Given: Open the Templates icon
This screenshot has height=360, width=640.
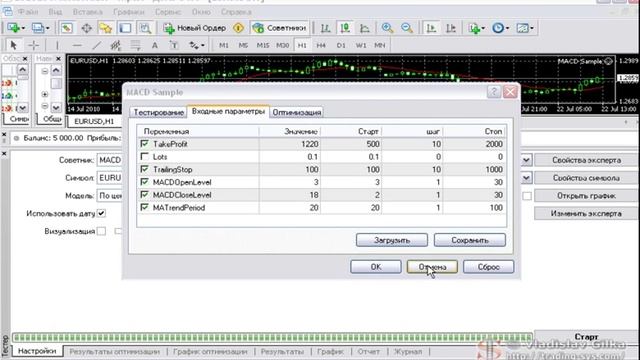Looking at the screenshot, I should click(522, 28).
